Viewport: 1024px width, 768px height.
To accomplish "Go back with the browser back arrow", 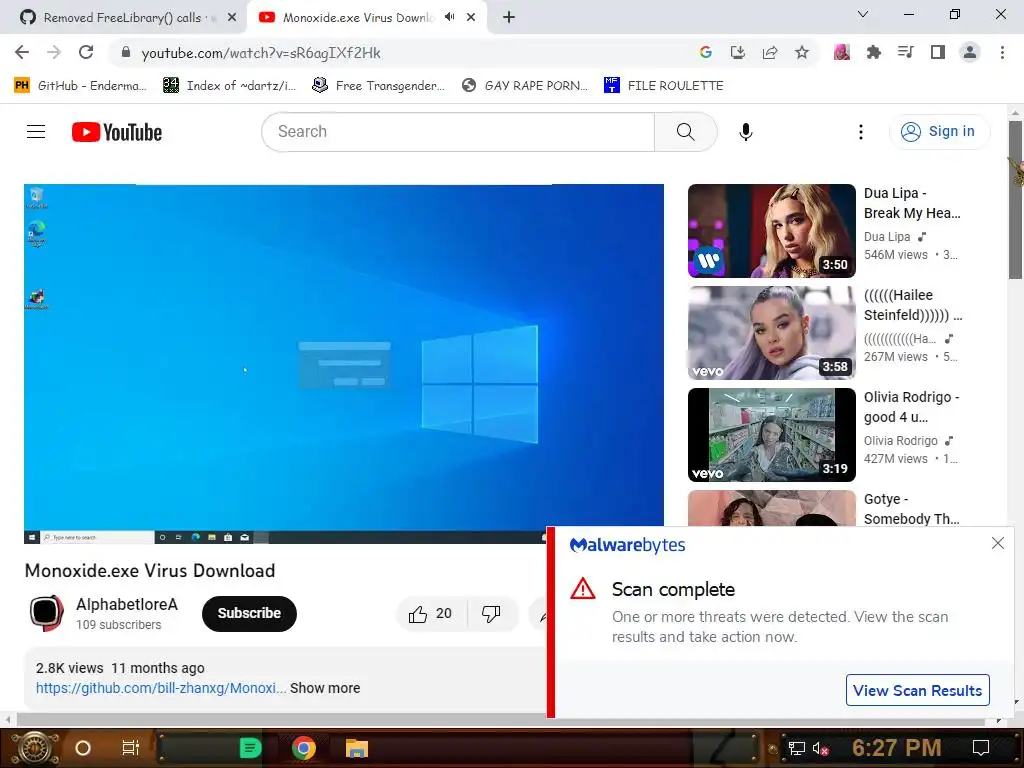I will point(22,53).
